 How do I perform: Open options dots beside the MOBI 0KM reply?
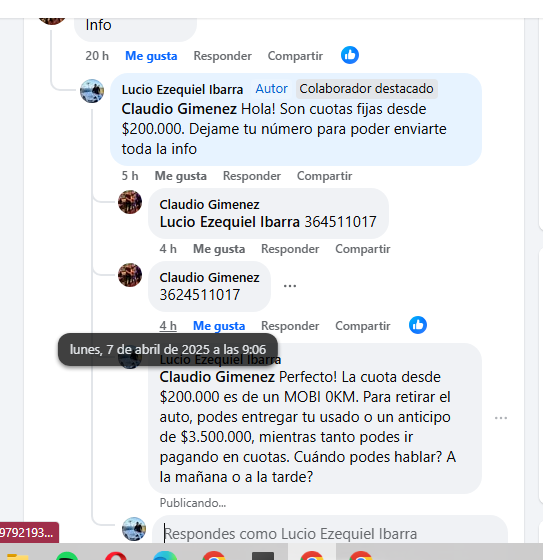point(501,418)
